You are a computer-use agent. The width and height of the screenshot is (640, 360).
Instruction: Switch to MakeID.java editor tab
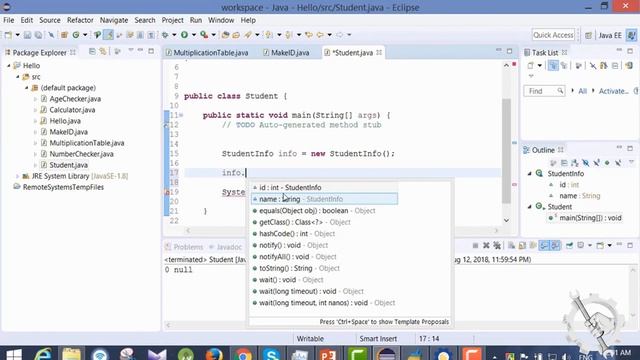[x=286, y=53]
